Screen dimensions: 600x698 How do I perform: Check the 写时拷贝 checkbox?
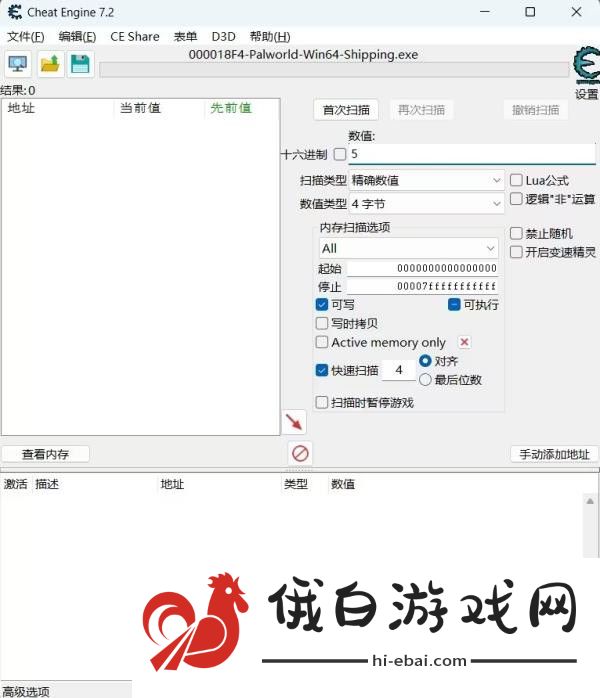(321, 323)
